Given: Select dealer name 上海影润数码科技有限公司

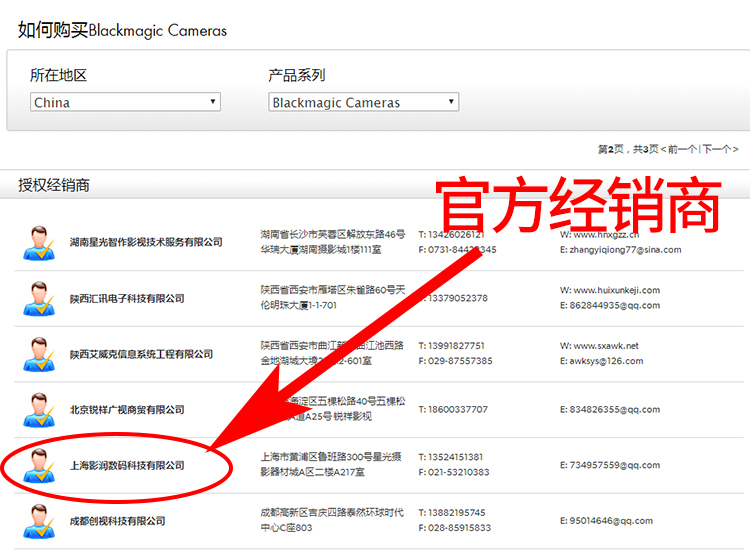Looking at the screenshot, I should [127, 465].
